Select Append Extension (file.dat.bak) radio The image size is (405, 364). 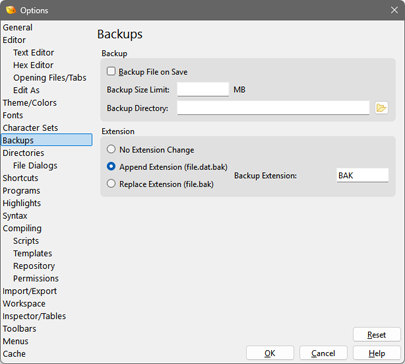(x=111, y=166)
